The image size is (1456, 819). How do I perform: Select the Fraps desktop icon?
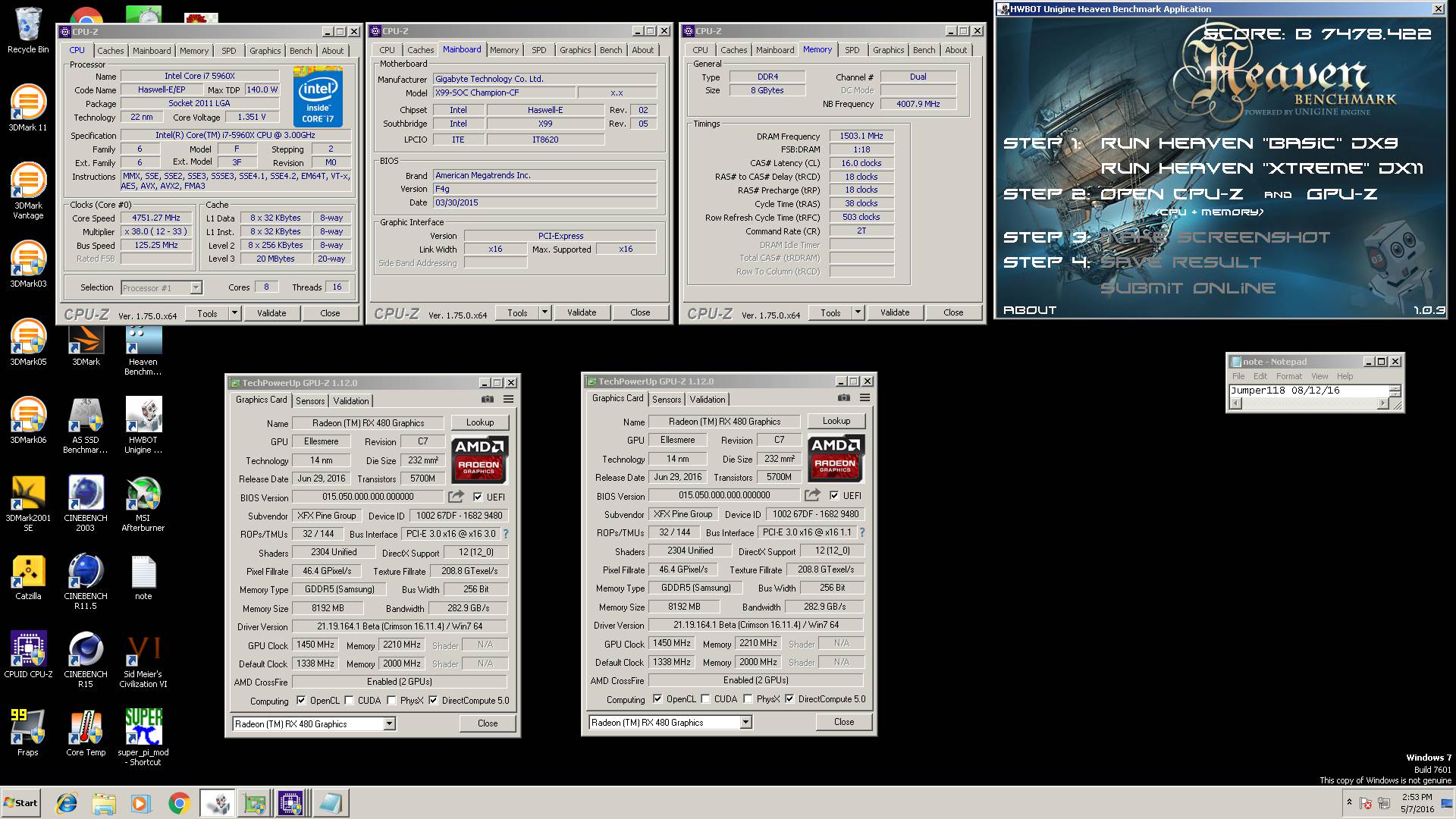click(x=28, y=733)
